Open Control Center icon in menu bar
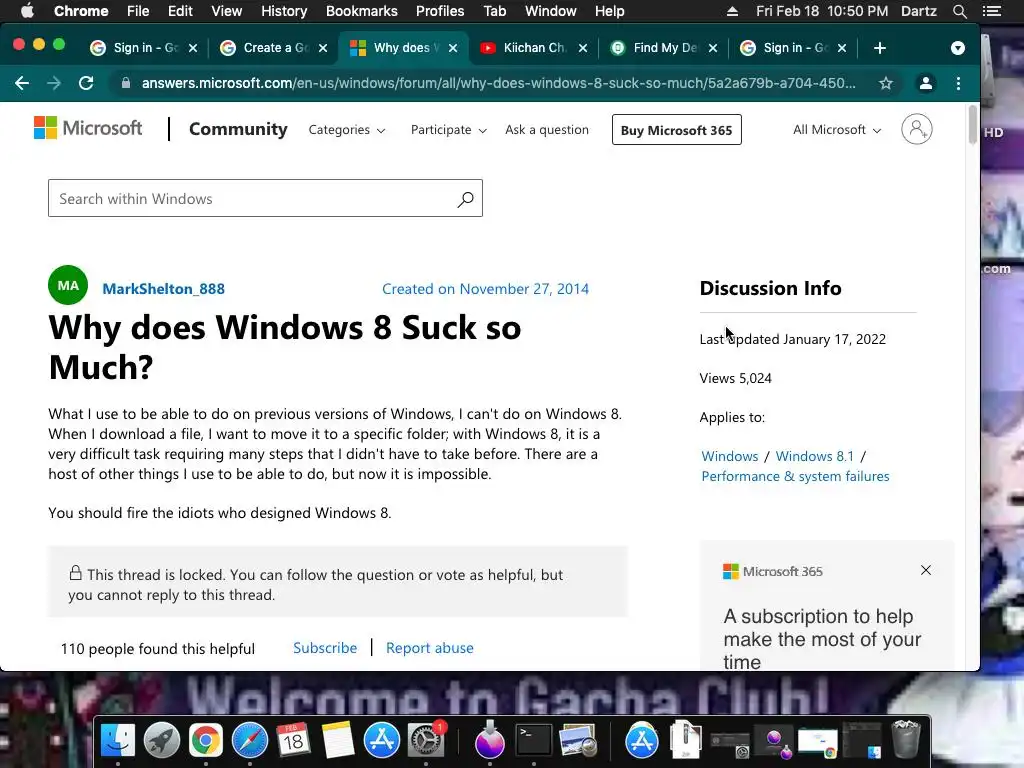The width and height of the screenshot is (1024, 768). [991, 11]
